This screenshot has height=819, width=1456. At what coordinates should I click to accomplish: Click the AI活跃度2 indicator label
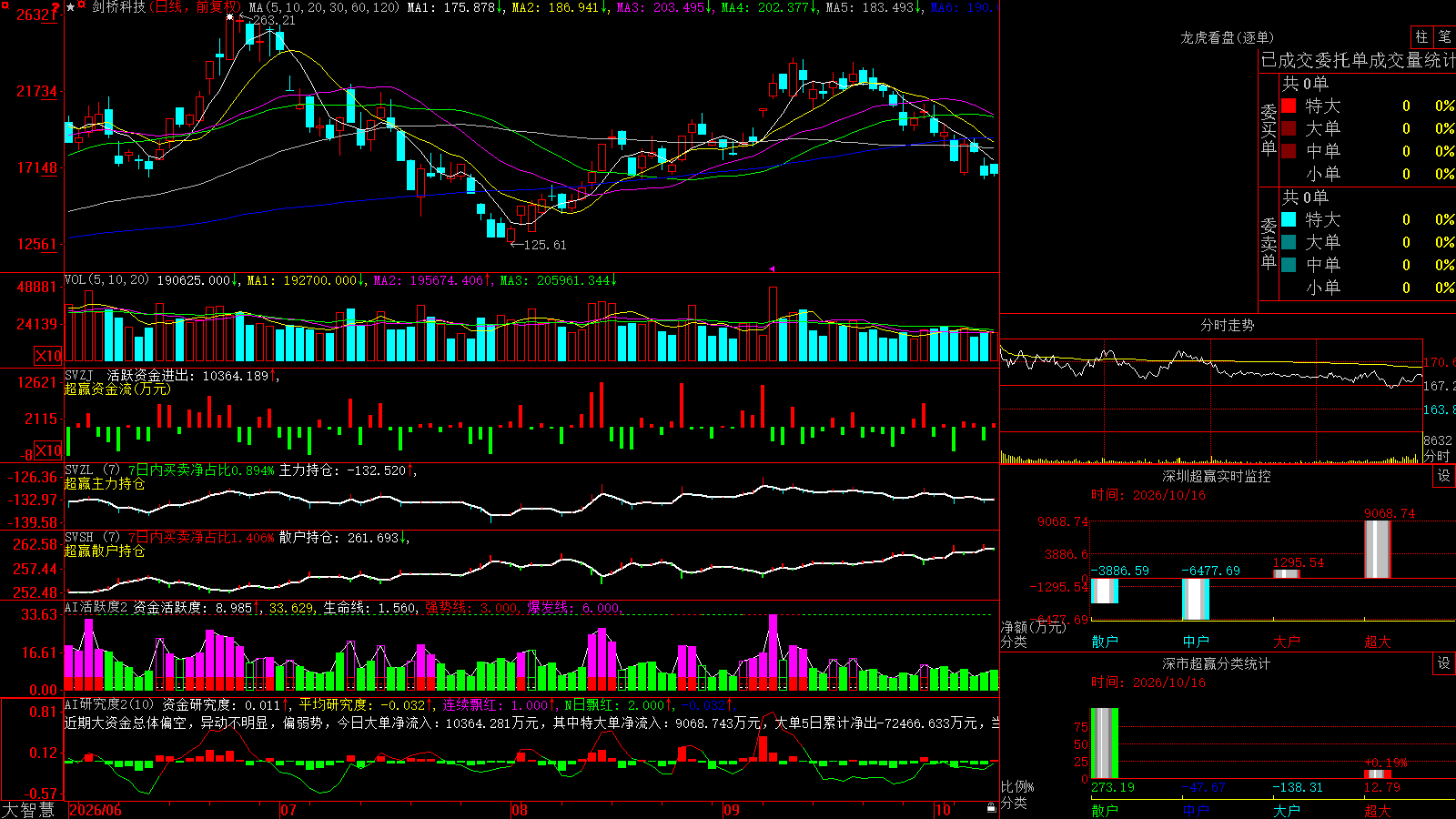click(x=96, y=607)
